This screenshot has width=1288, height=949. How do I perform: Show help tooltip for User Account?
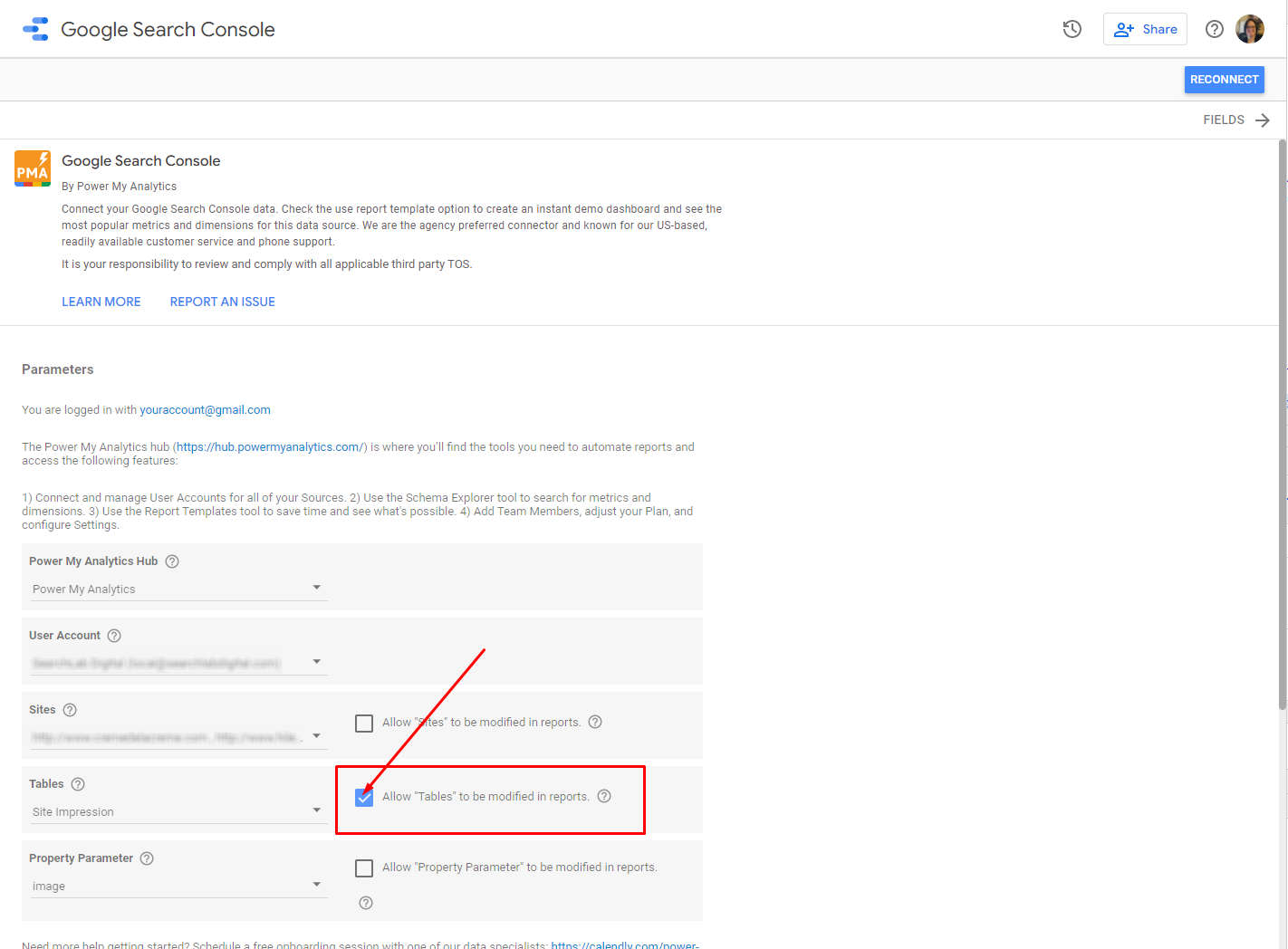coord(114,636)
